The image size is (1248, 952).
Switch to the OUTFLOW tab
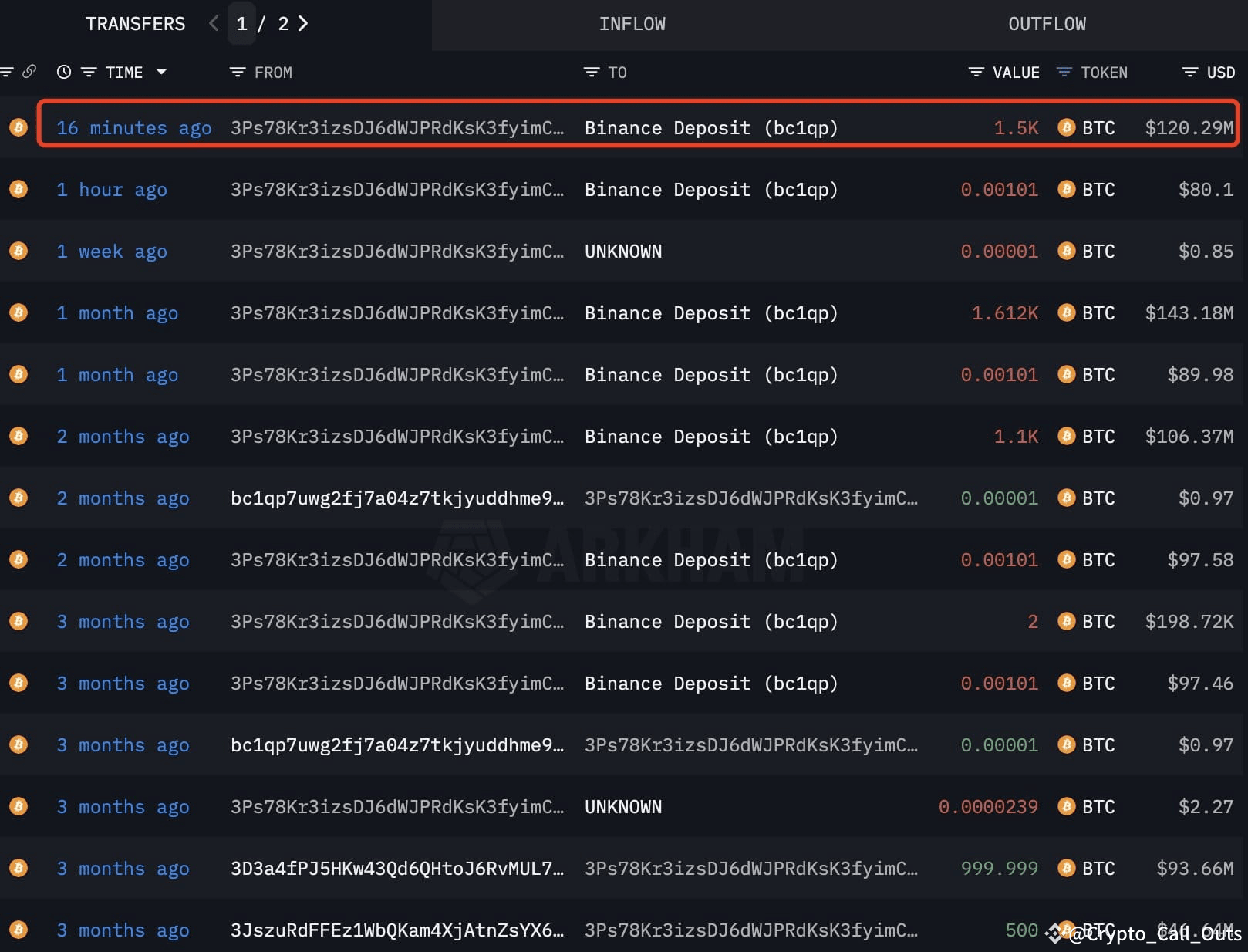pos(1047,24)
